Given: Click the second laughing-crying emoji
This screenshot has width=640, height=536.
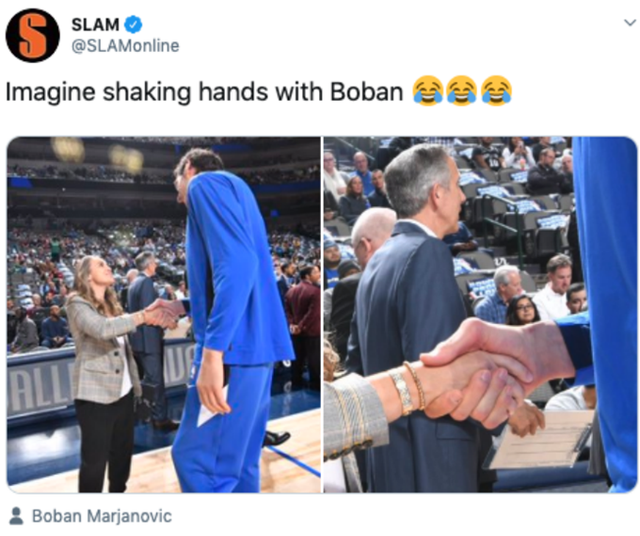Looking at the screenshot, I should click(x=462, y=91).
